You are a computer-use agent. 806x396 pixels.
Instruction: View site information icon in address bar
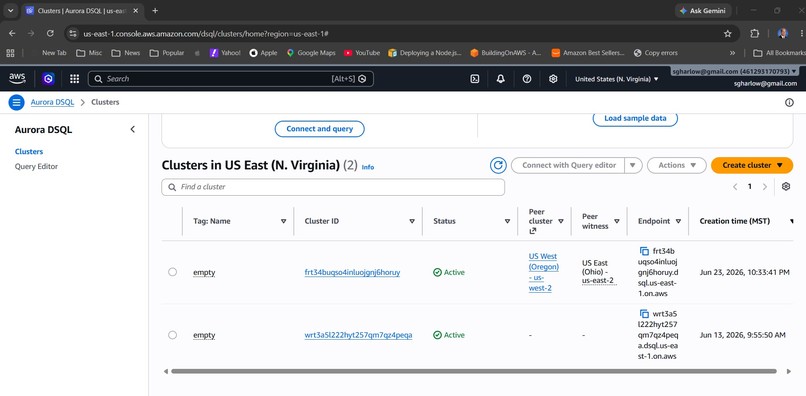pos(73,33)
